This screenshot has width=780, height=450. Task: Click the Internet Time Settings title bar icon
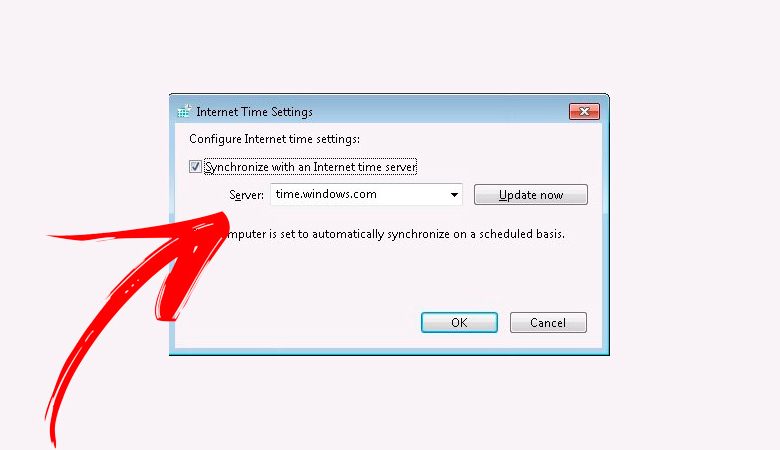point(184,111)
